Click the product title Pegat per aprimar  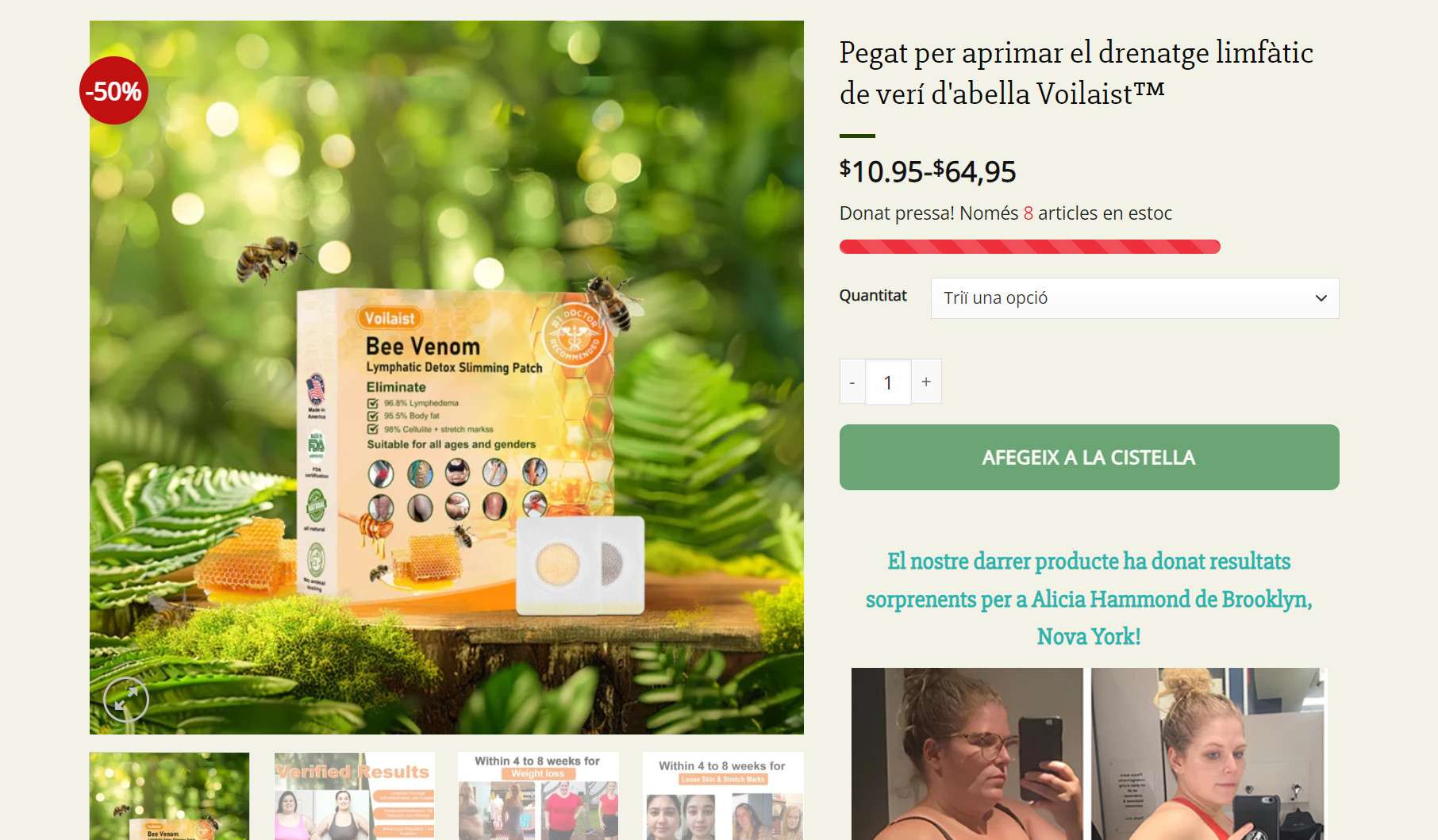1076,73
